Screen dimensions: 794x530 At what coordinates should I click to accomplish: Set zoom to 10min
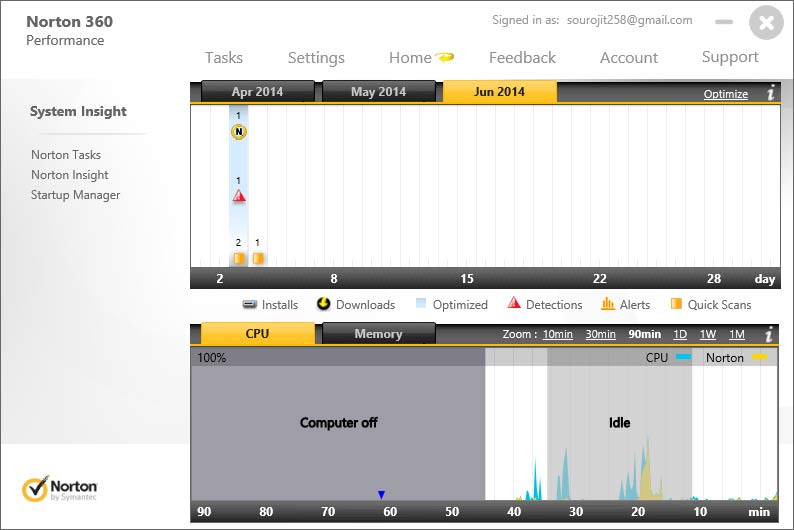tap(558, 334)
